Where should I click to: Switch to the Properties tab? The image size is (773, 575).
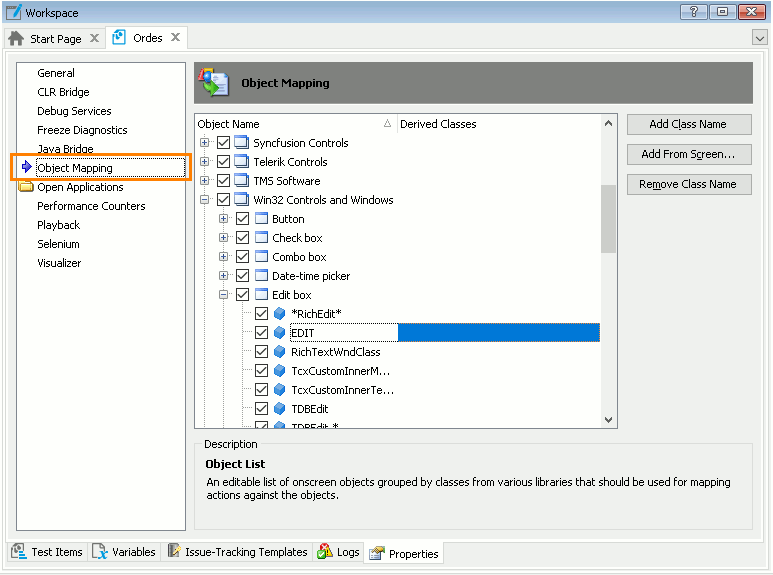click(403, 553)
